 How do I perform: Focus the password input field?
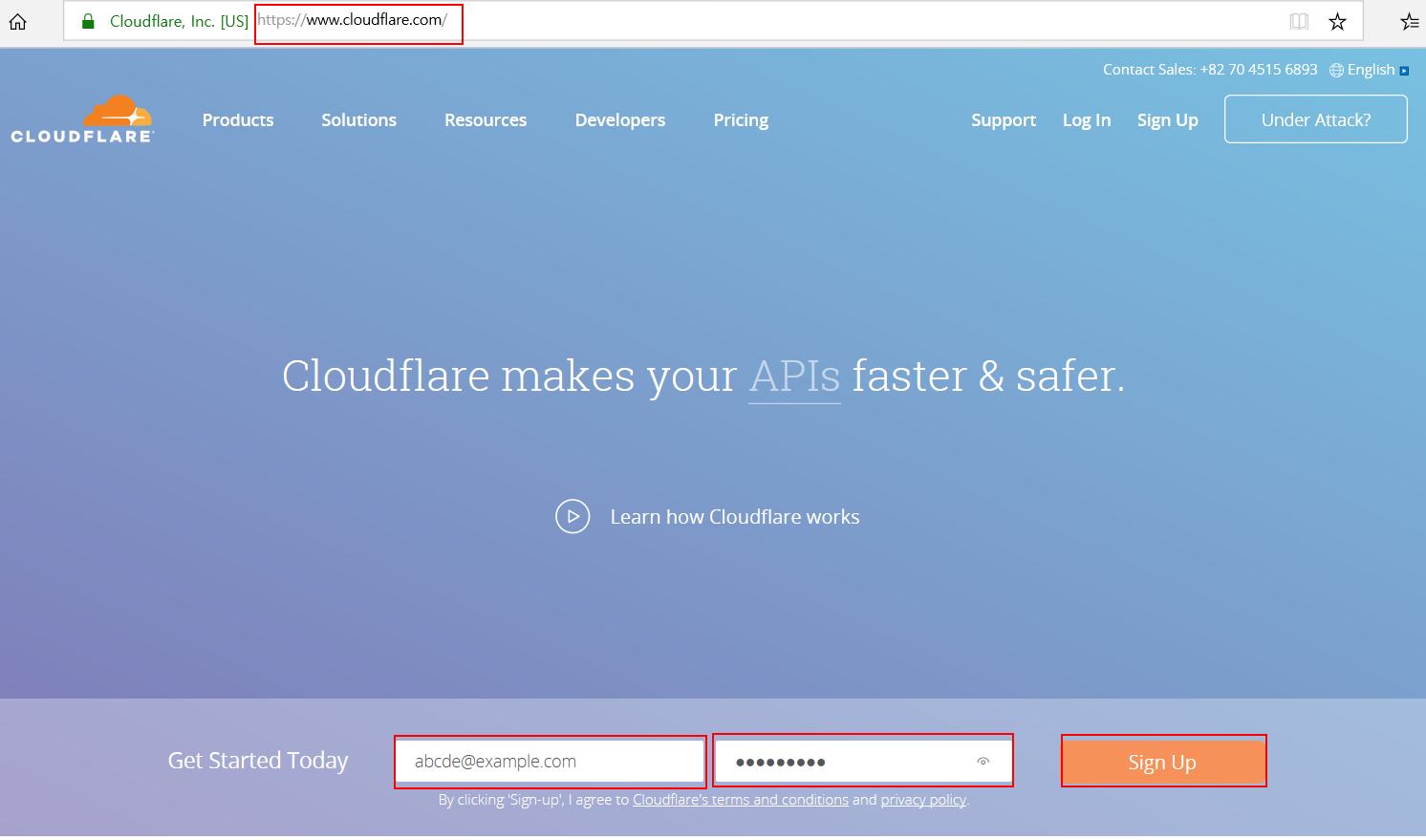(x=863, y=762)
